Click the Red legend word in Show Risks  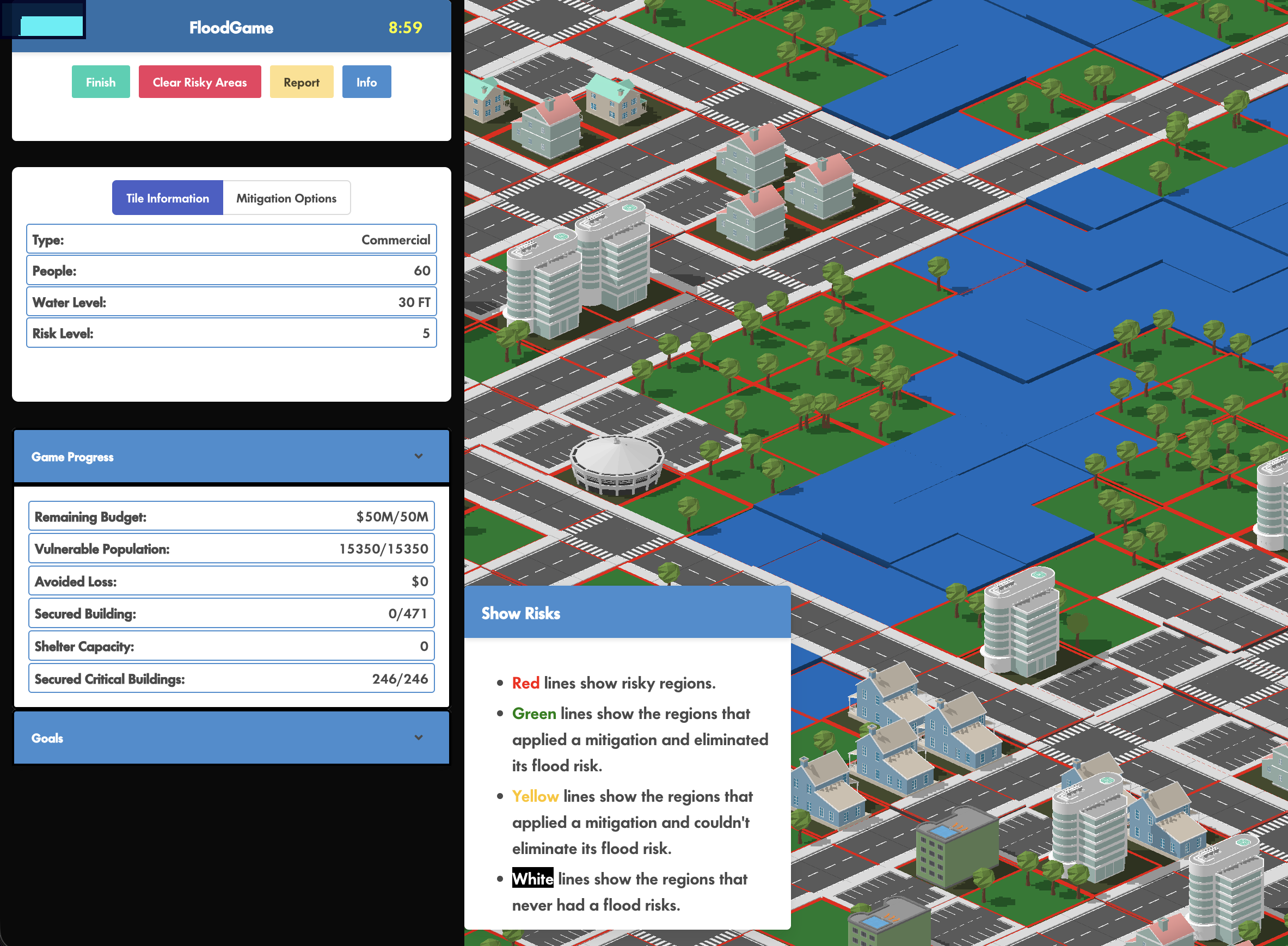tap(525, 683)
